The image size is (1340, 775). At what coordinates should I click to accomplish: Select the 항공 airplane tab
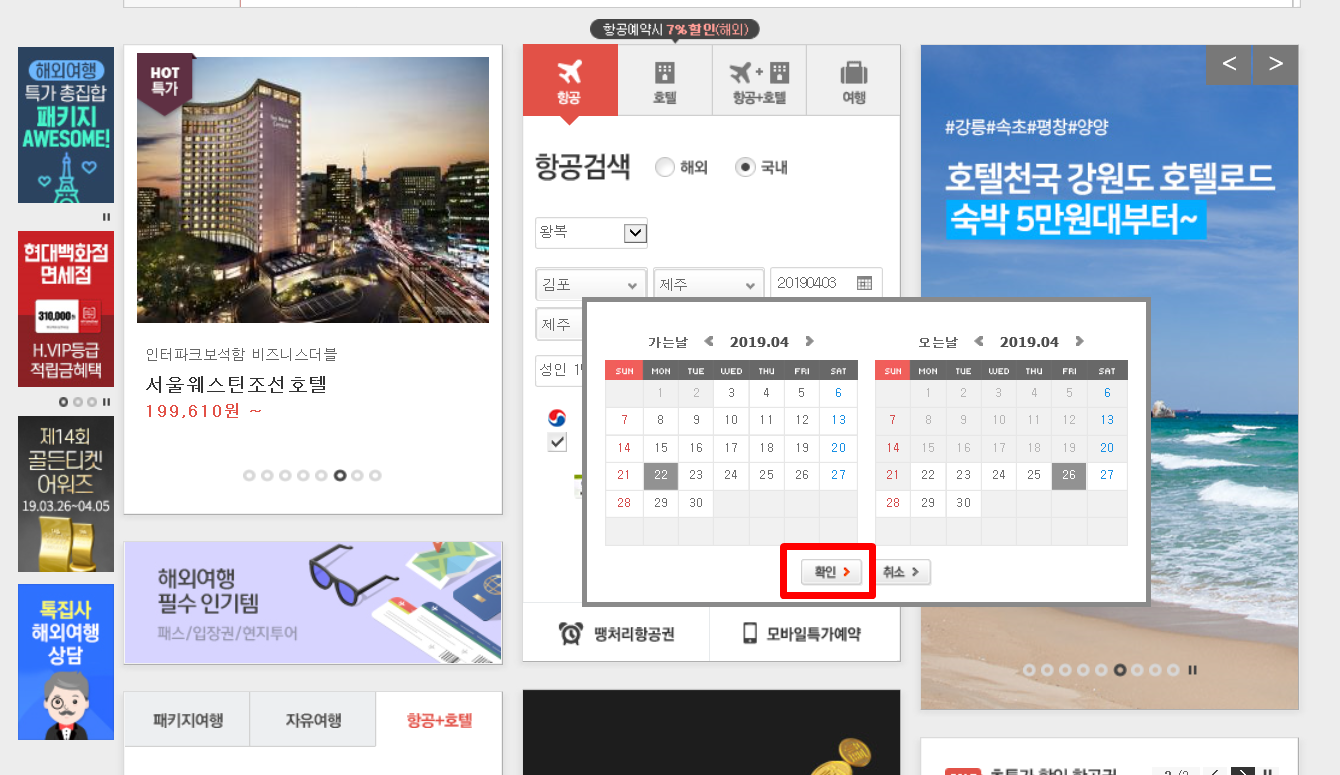pos(570,80)
